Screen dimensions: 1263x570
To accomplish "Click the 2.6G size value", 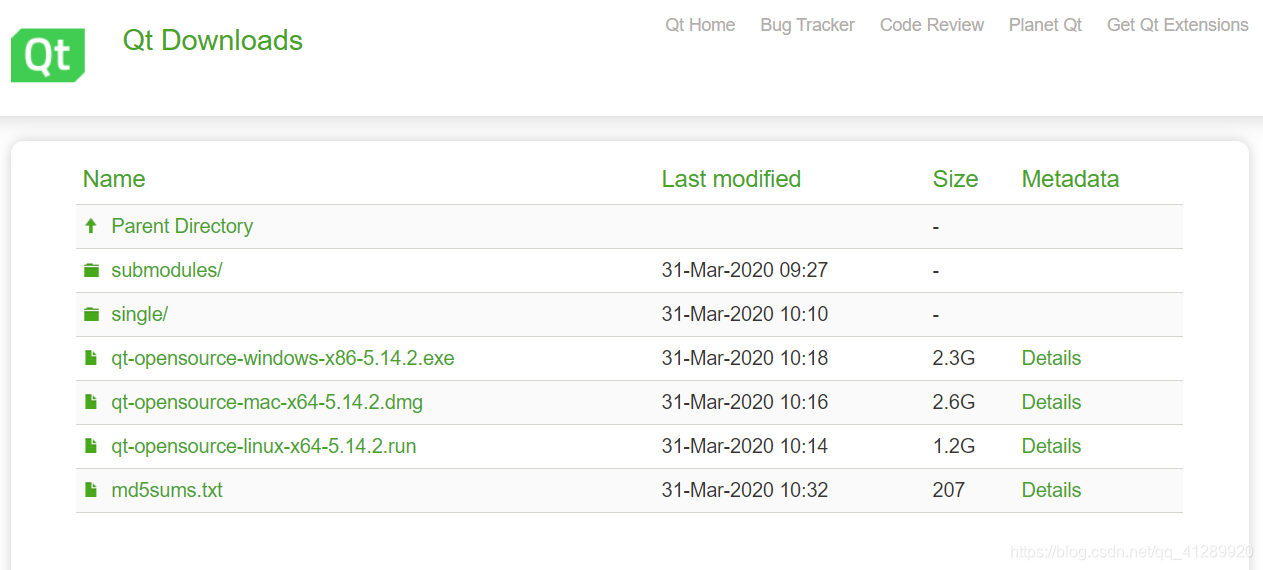I will 954,402.
